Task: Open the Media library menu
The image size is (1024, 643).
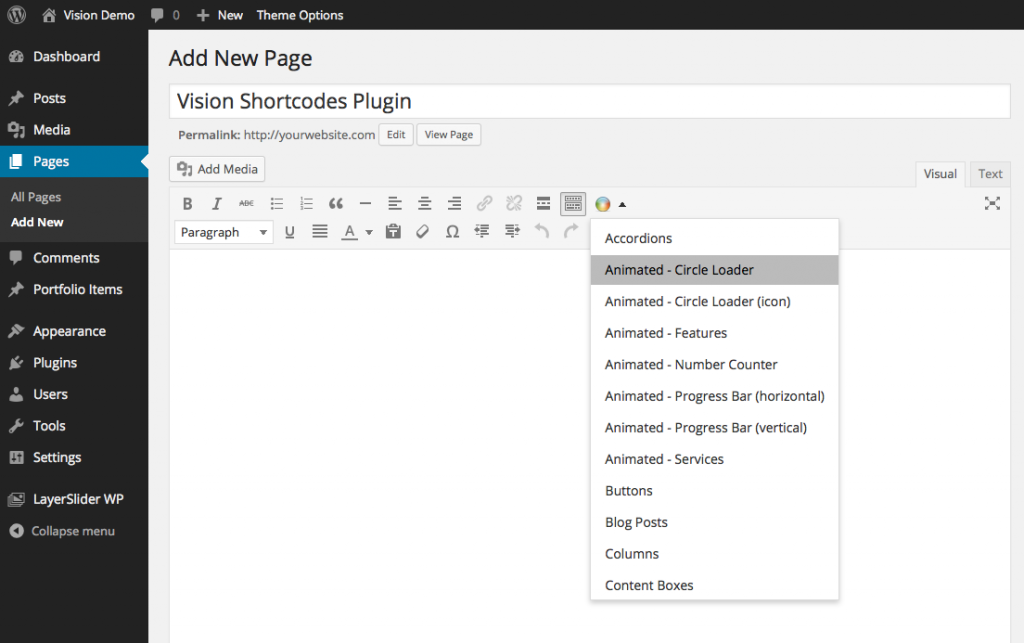Action: (x=74, y=130)
